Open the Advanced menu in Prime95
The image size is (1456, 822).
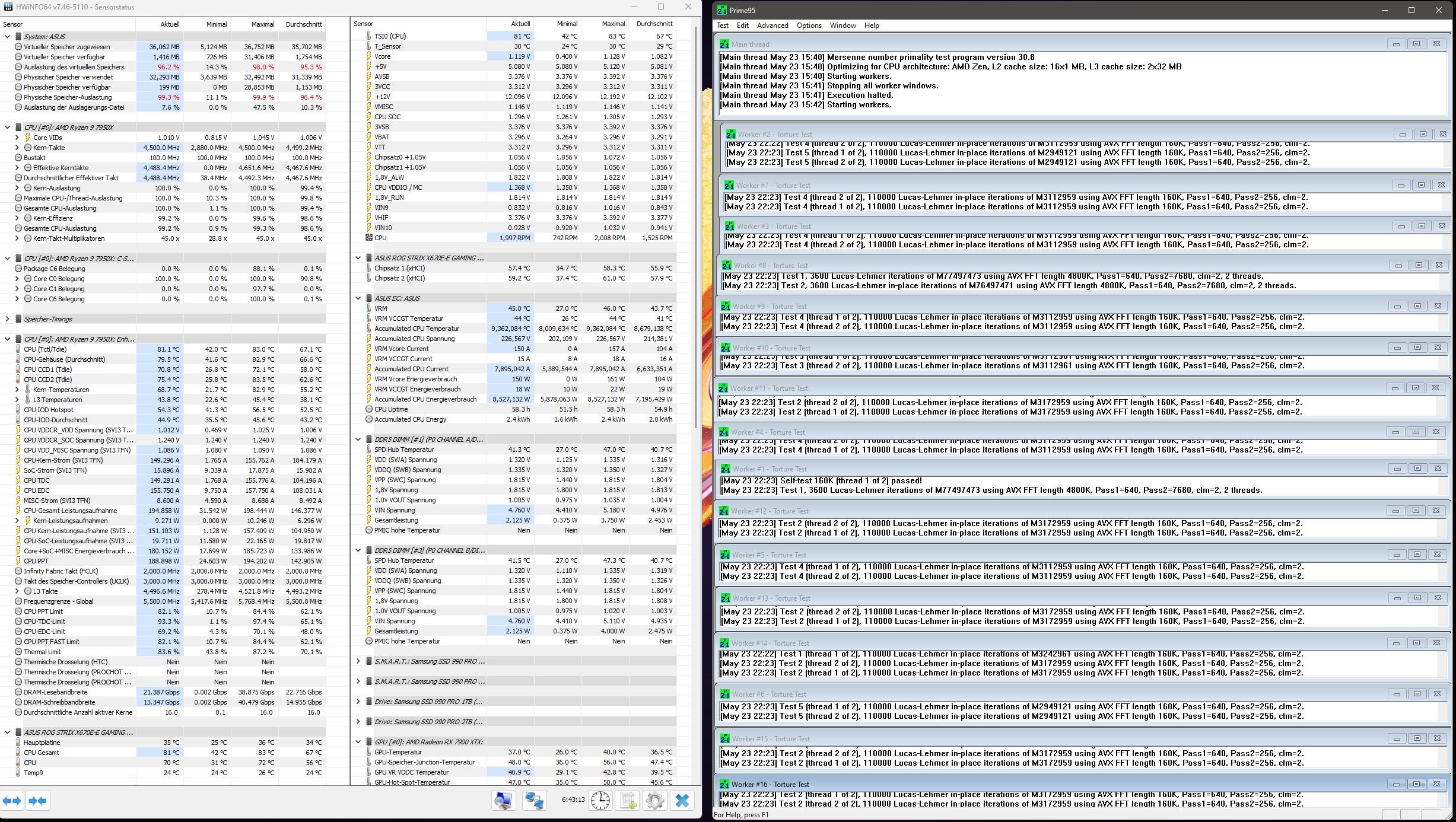[x=772, y=26]
